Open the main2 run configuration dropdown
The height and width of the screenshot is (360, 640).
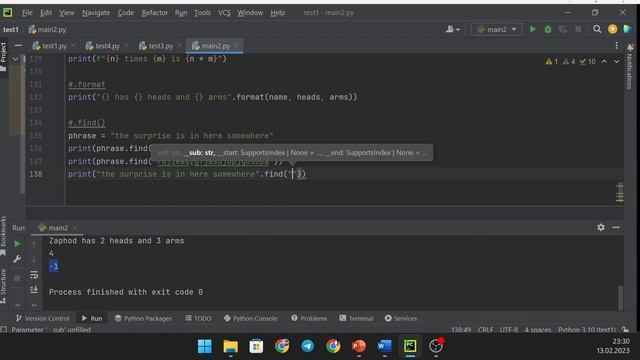(x=496, y=29)
